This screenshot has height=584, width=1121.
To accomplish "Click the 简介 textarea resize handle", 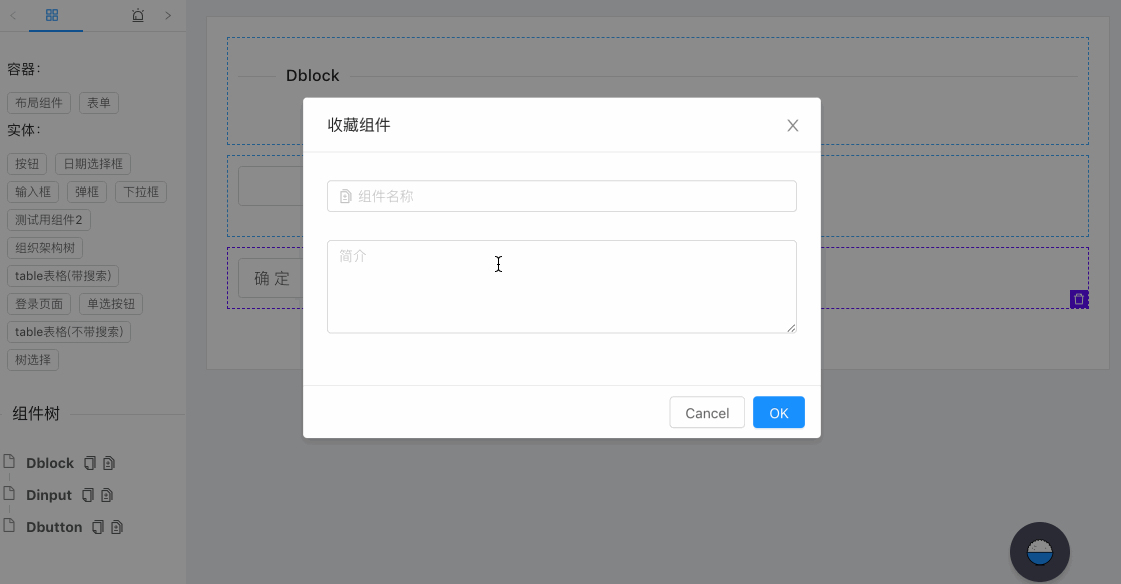I will coord(791,328).
